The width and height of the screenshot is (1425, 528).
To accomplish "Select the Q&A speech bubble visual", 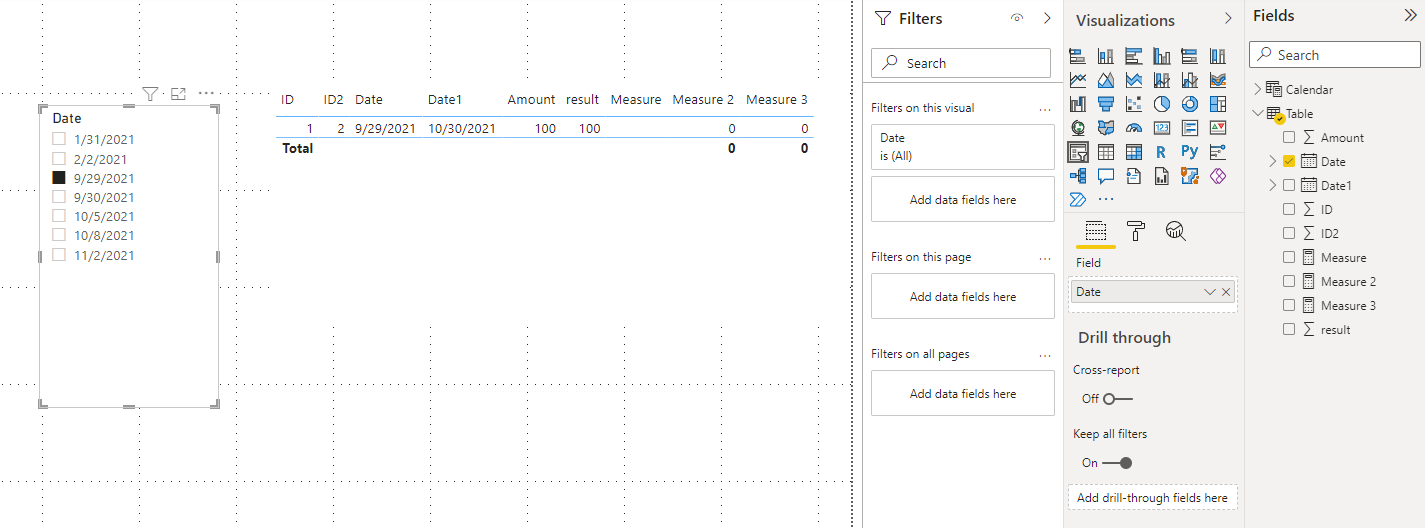I will pos(1106,176).
